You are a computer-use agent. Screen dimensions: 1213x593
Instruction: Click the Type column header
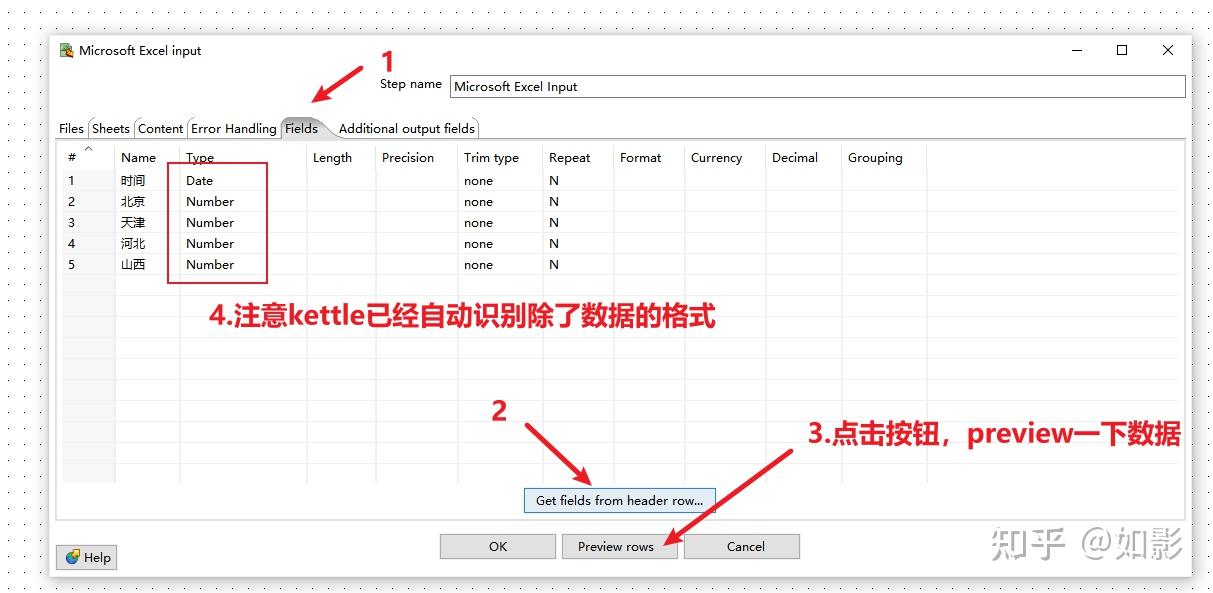pyautogui.click(x=200, y=157)
